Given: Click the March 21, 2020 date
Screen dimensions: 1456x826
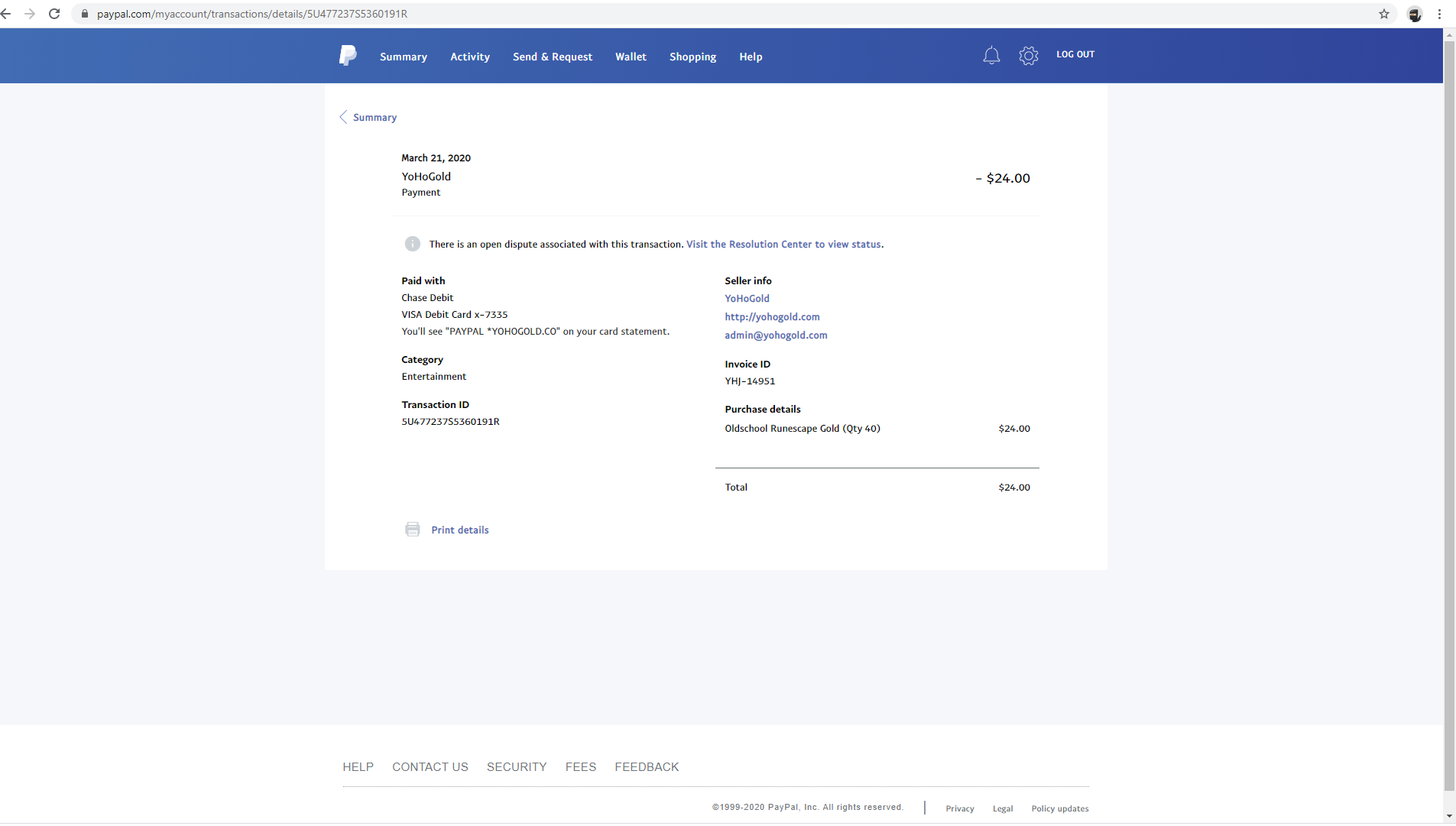Looking at the screenshot, I should (436, 157).
